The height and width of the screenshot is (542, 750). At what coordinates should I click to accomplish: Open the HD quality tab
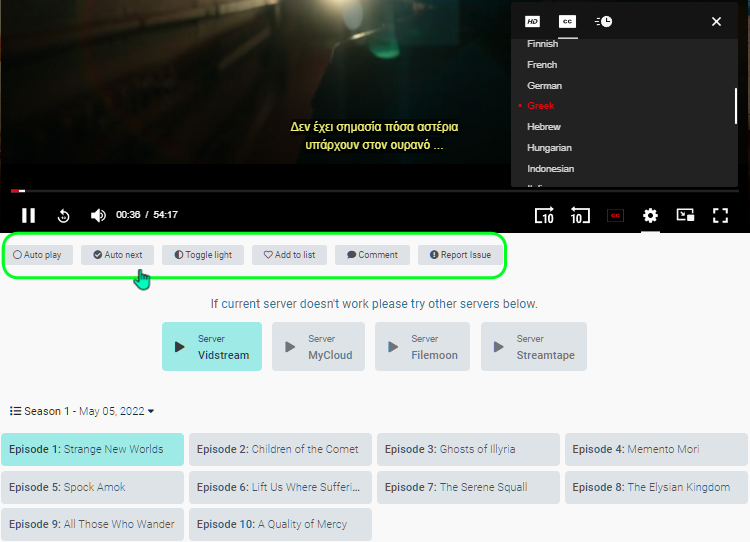click(x=532, y=22)
